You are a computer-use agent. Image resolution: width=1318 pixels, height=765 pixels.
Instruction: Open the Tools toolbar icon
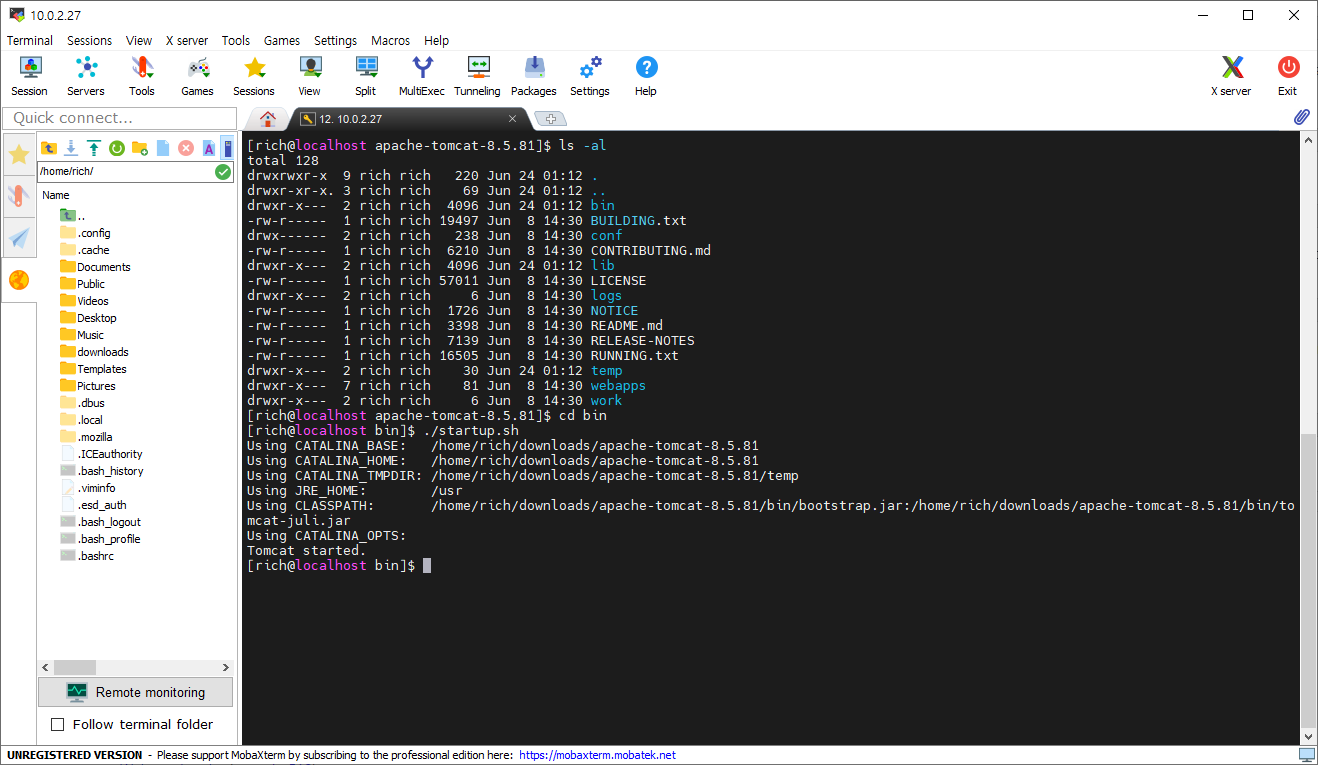coord(142,76)
